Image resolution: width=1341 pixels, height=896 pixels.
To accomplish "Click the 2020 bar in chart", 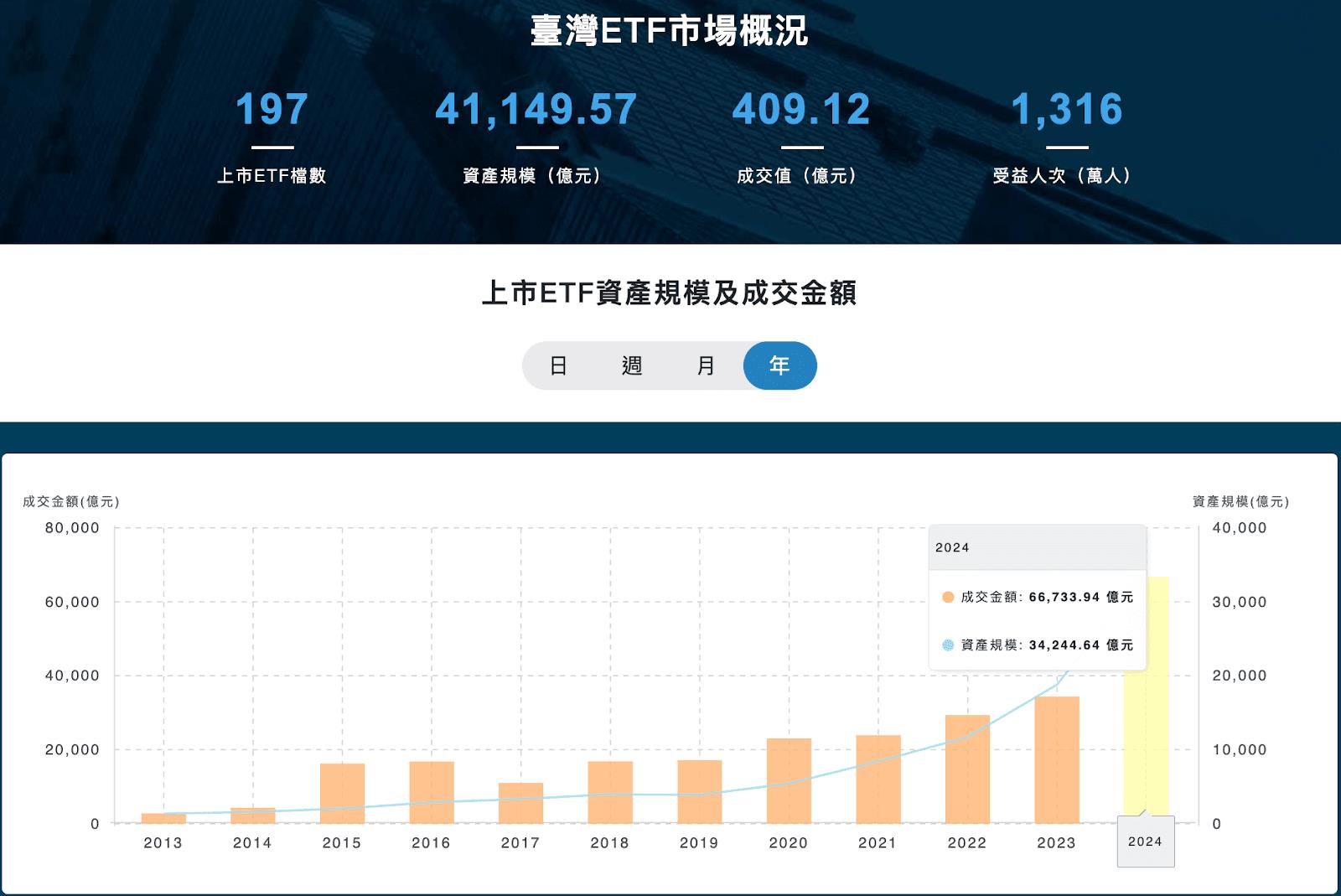I will (789, 780).
